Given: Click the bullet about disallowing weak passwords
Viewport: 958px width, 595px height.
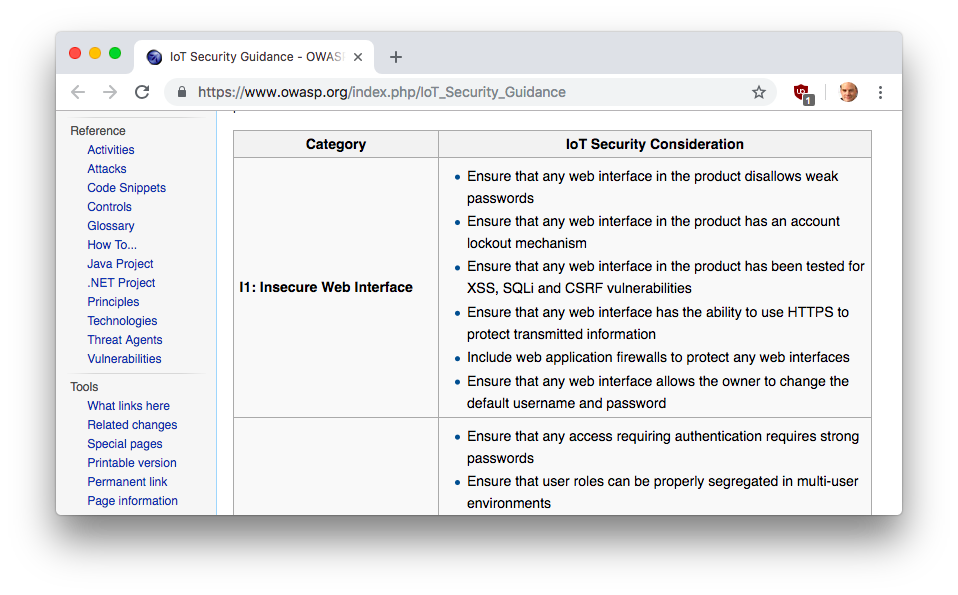Looking at the screenshot, I should pos(653,187).
